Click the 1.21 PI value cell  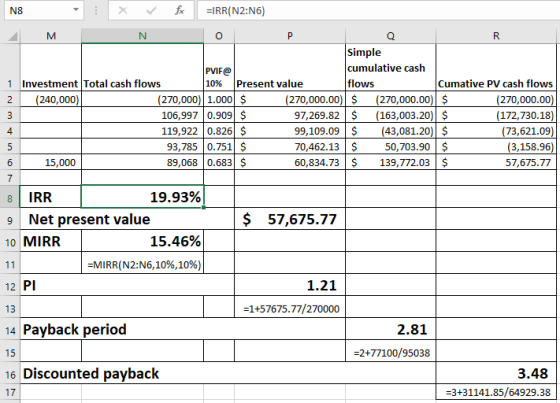pyautogui.click(x=290, y=285)
